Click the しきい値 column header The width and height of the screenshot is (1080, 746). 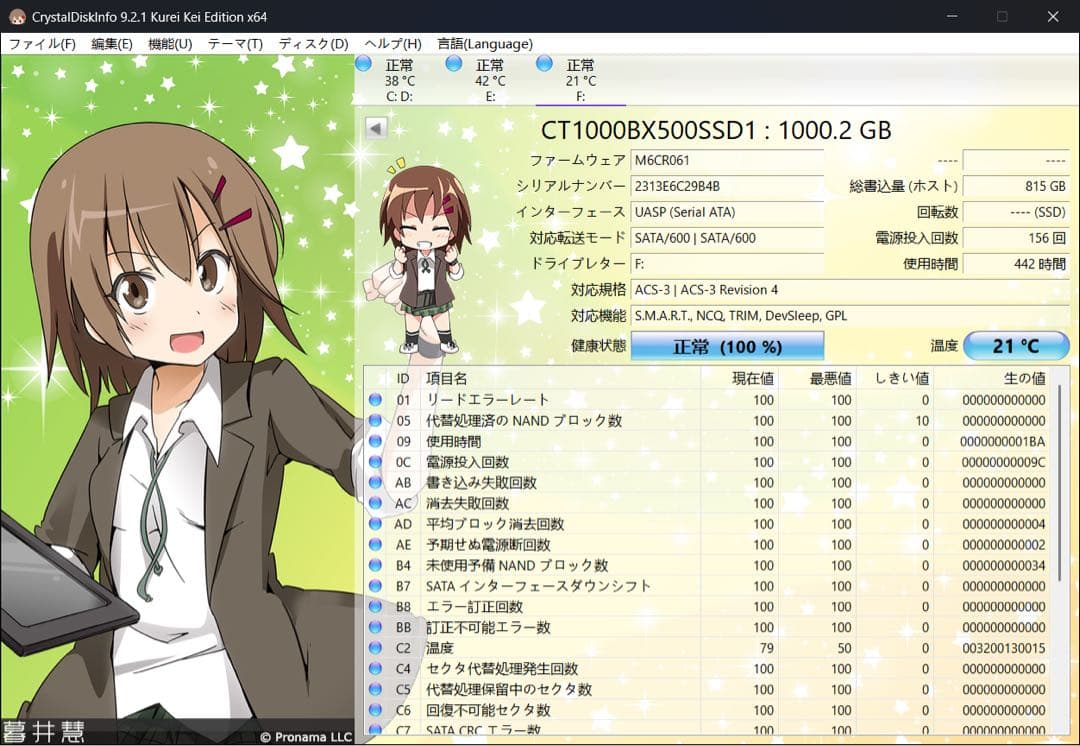895,378
